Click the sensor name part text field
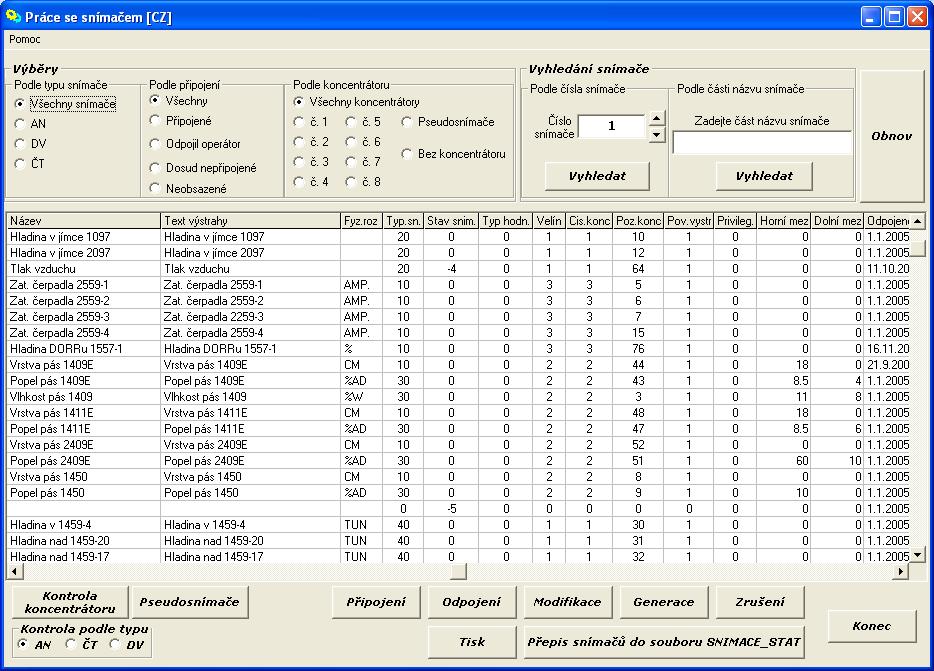The height and width of the screenshot is (671, 934). pyautogui.click(x=762, y=142)
